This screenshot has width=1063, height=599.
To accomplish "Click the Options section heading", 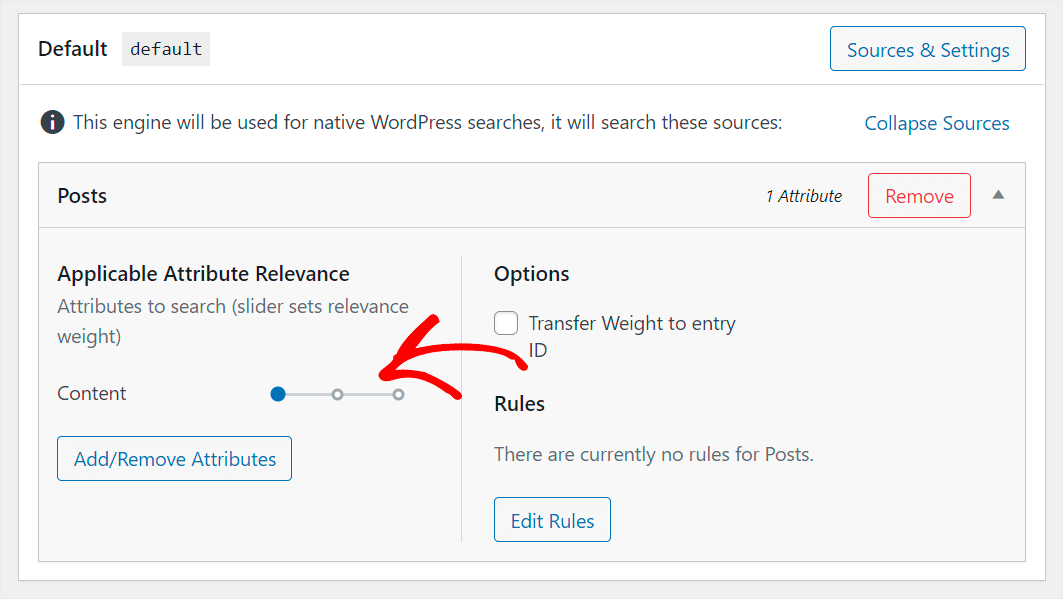I will point(531,274).
